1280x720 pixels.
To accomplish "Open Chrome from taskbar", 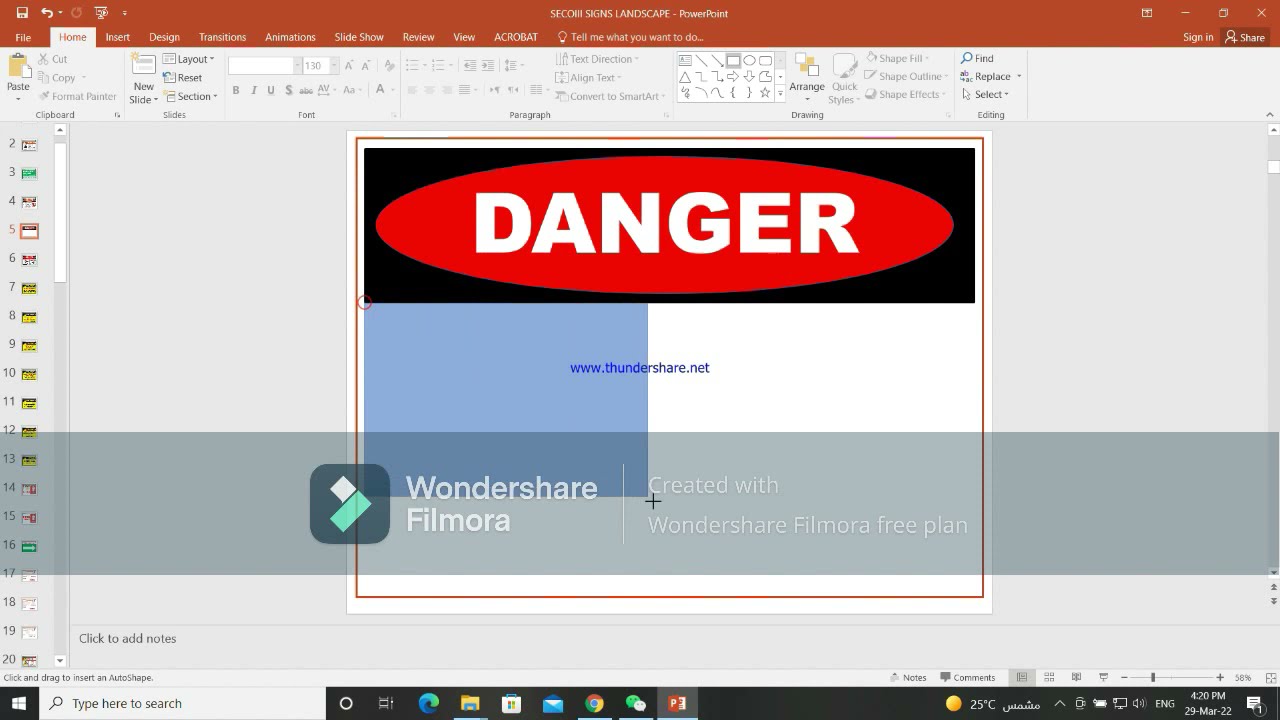I will [594, 703].
